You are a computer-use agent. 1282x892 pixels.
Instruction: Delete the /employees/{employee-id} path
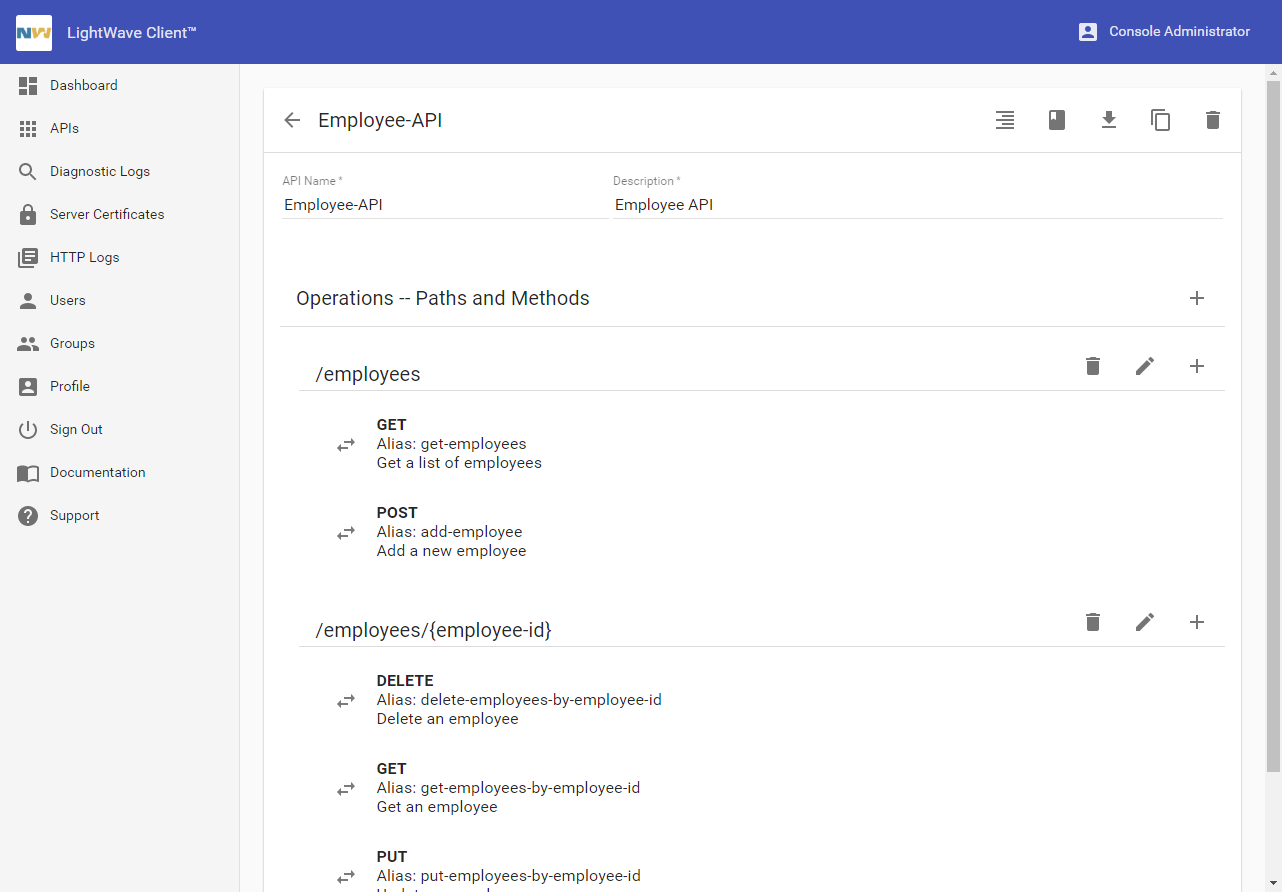[1092, 622]
